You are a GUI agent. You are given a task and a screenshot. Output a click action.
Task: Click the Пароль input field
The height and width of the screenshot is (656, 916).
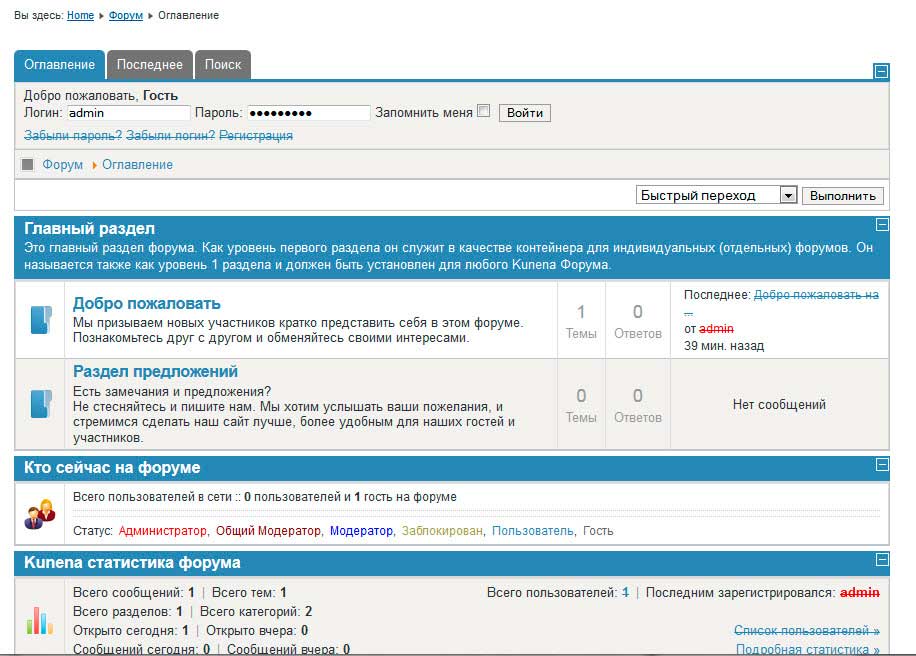309,113
